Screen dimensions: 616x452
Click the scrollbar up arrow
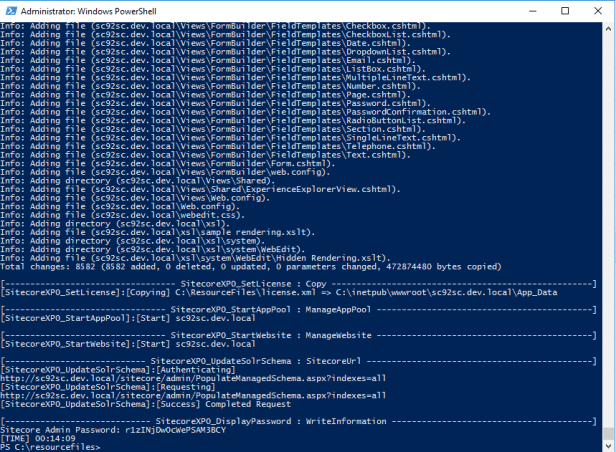[606, 28]
